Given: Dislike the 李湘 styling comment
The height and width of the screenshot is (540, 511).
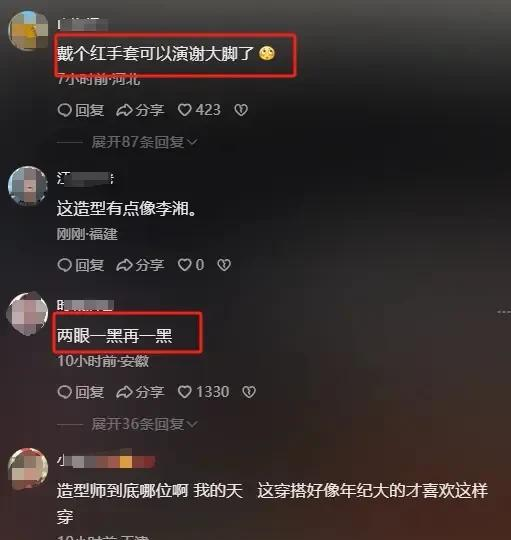Looking at the screenshot, I should tap(224, 265).
